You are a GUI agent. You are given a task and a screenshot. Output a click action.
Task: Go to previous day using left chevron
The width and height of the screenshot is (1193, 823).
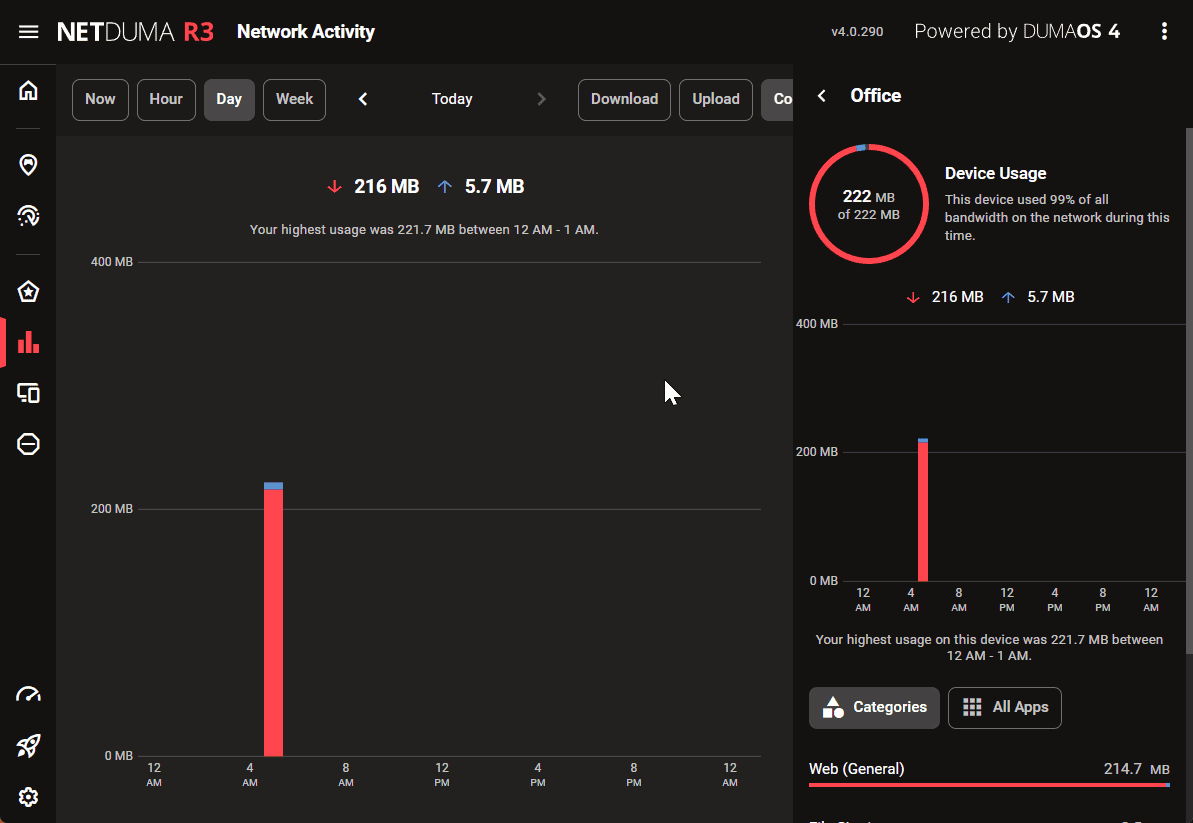(363, 99)
